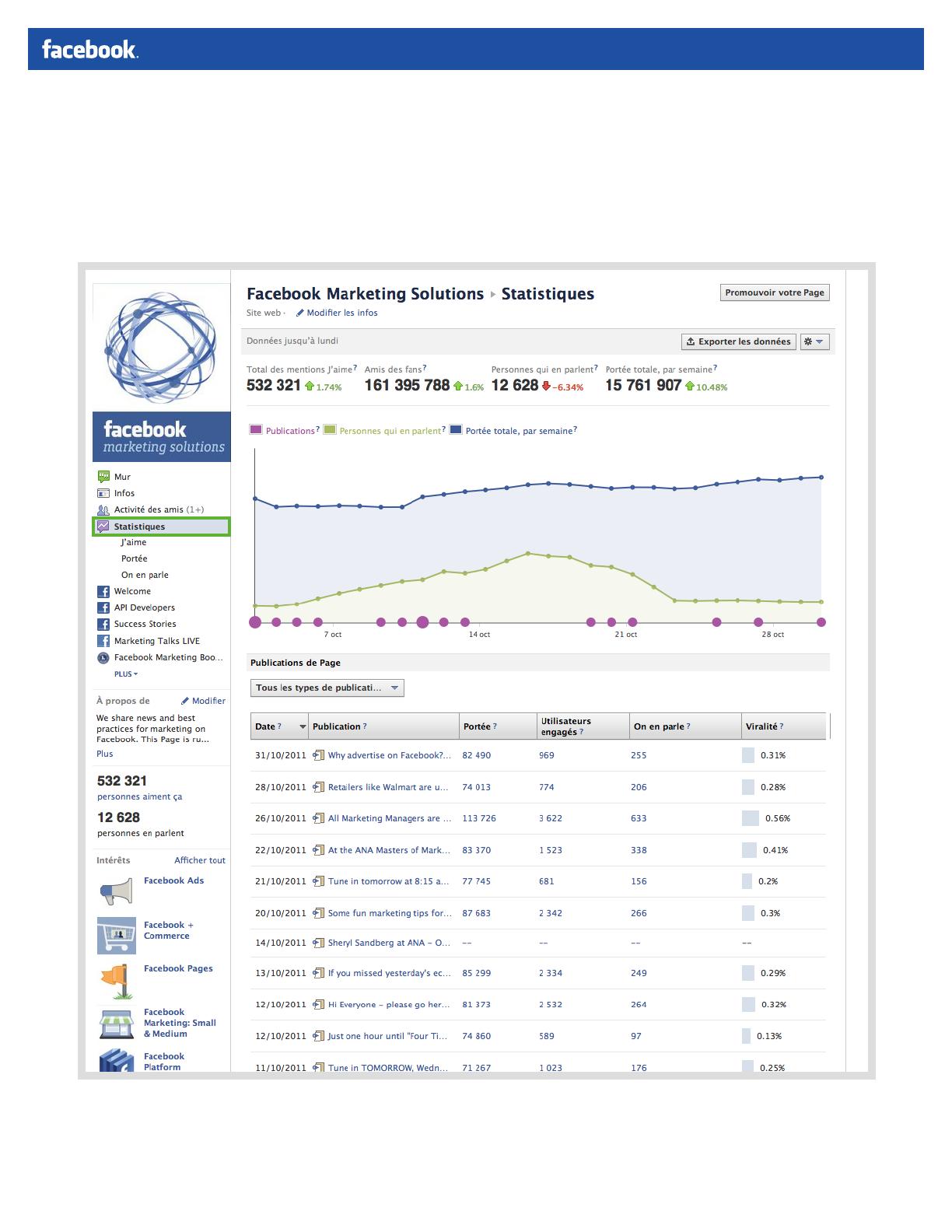
Task: Click help mark beside Portée column header
Action: pyautogui.click(x=495, y=726)
